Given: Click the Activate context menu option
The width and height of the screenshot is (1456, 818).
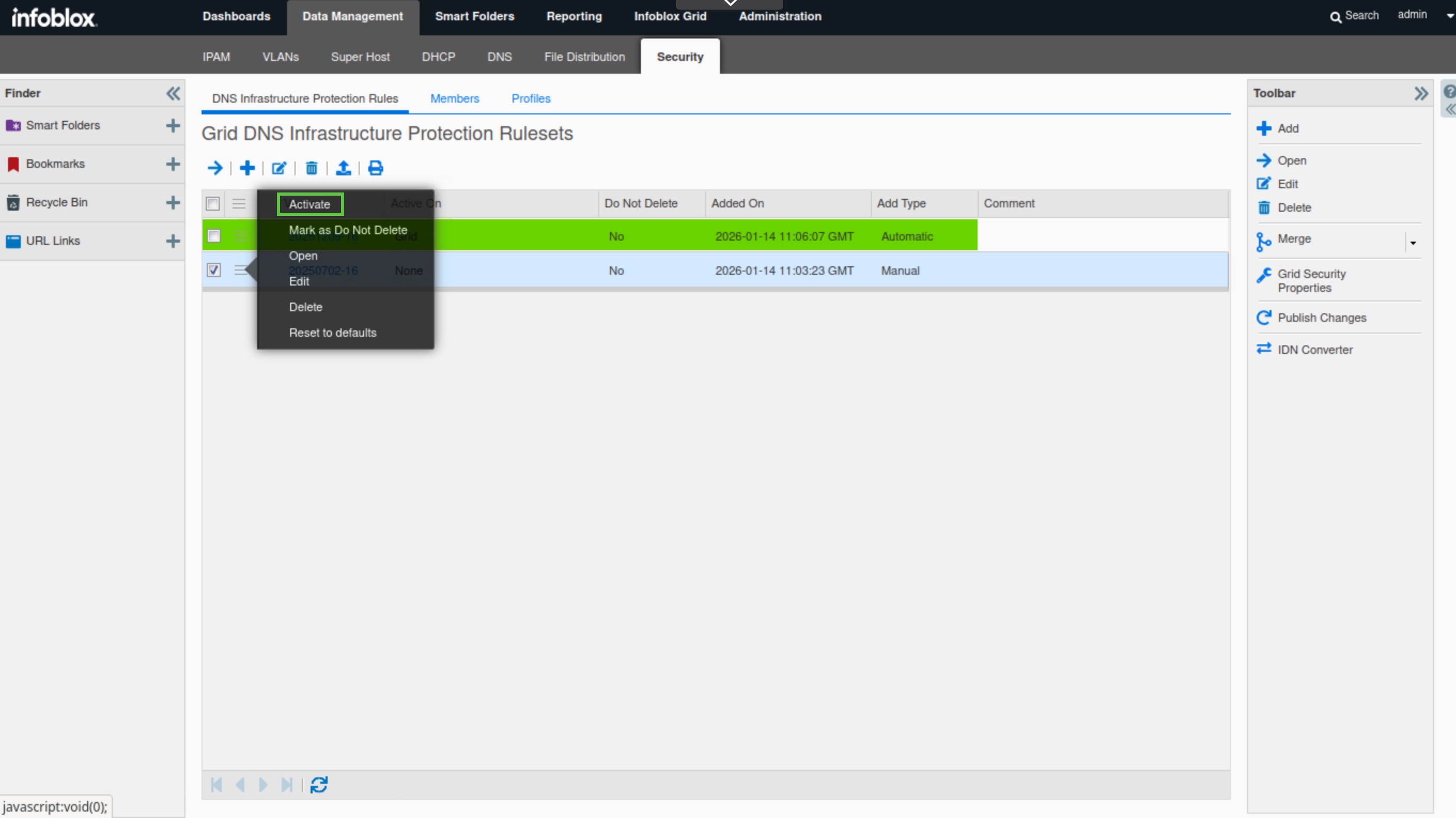Looking at the screenshot, I should pyautogui.click(x=309, y=204).
